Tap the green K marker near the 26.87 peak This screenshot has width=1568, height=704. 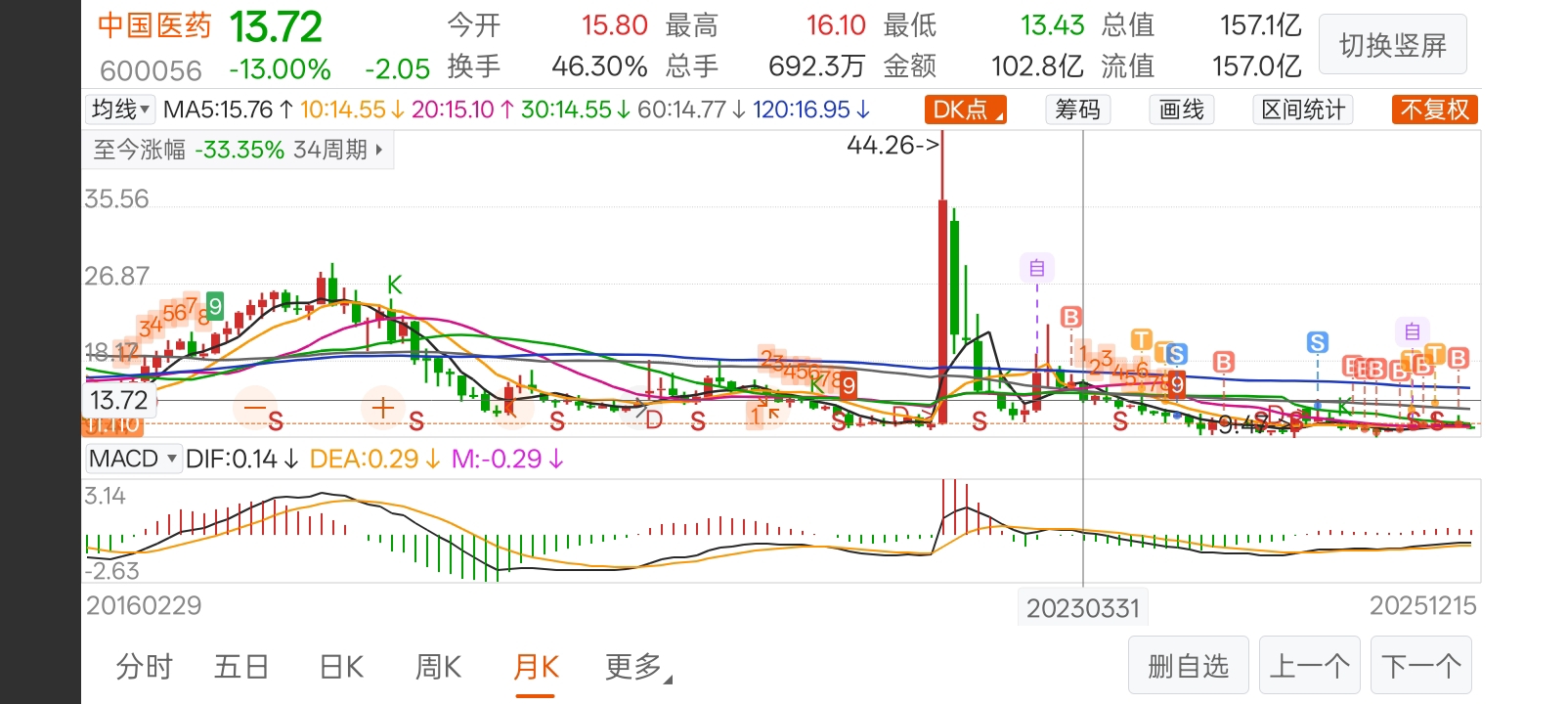pyautogui.click(x=395, y=285)
